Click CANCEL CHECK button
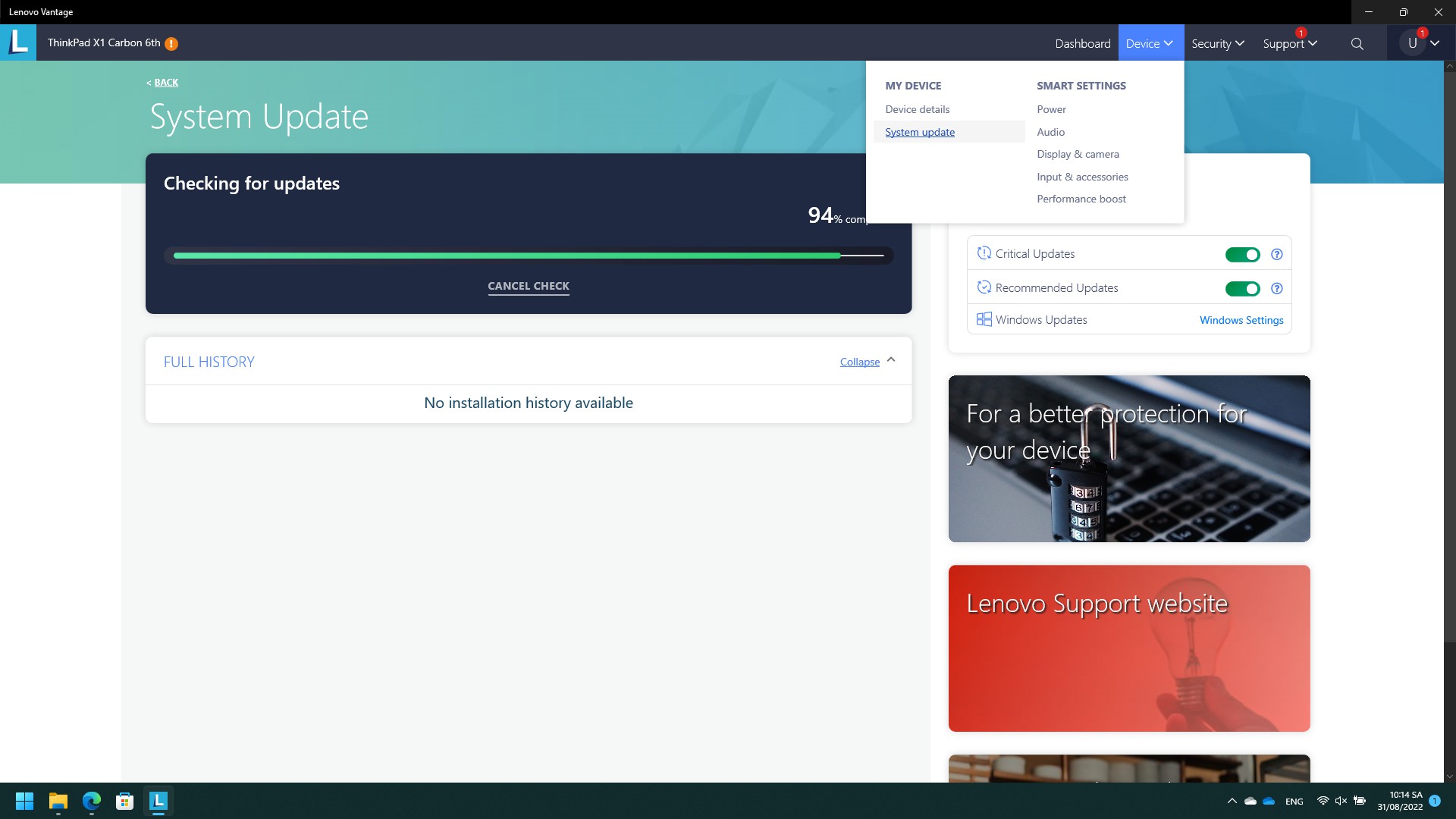1456x819 pixels. point(529,286)
